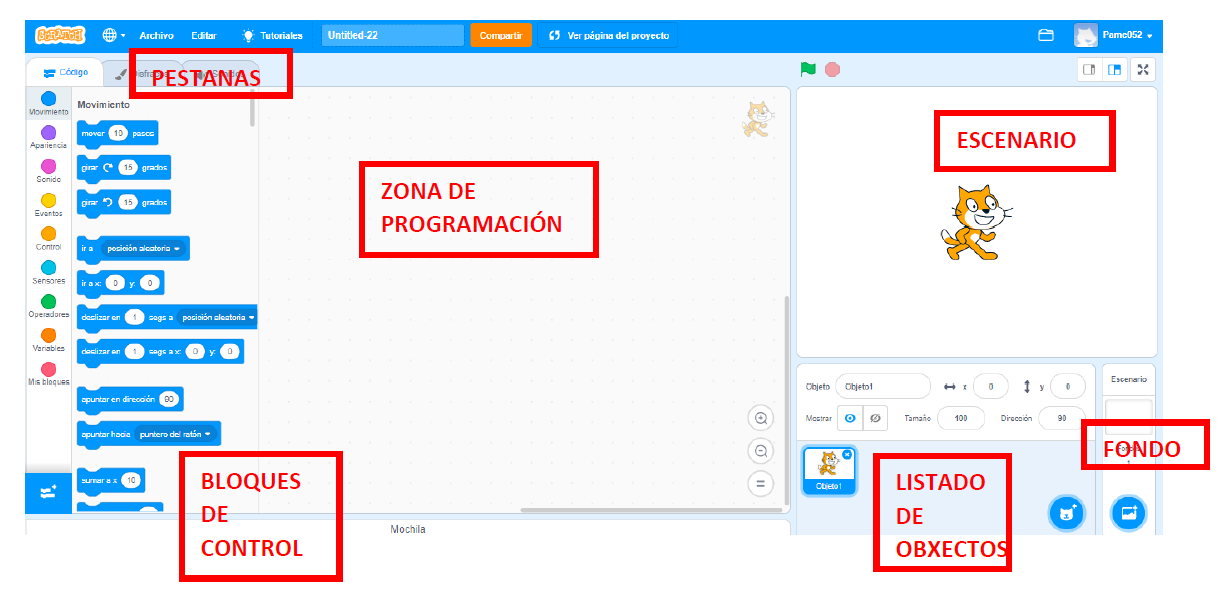
Task: Click the orange Compartir button
Action: click(500, 35)
